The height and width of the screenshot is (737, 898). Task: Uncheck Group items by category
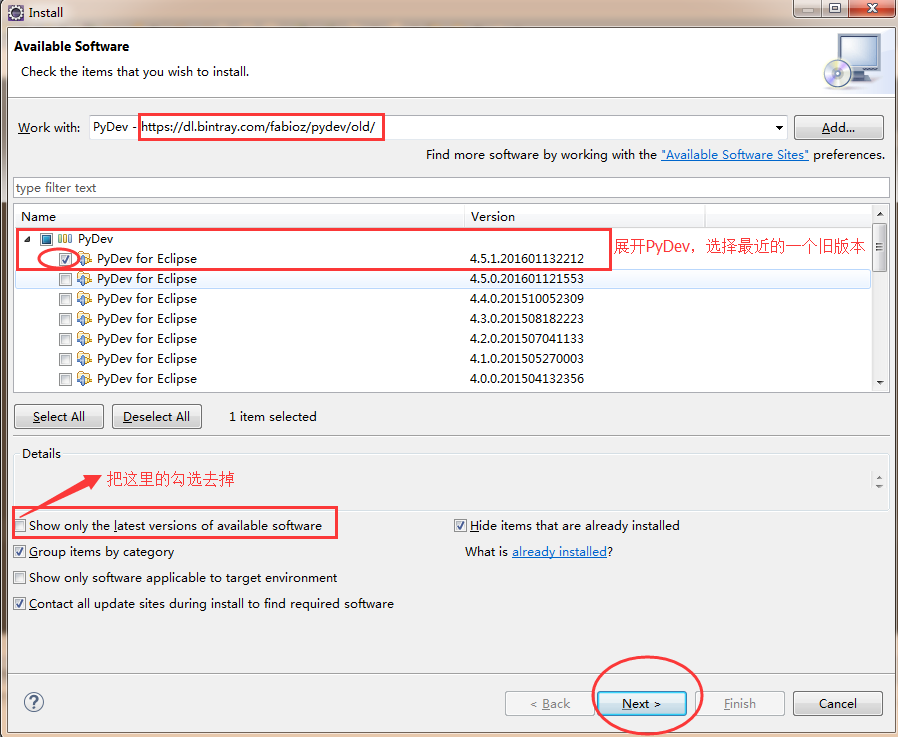(20, 551)
